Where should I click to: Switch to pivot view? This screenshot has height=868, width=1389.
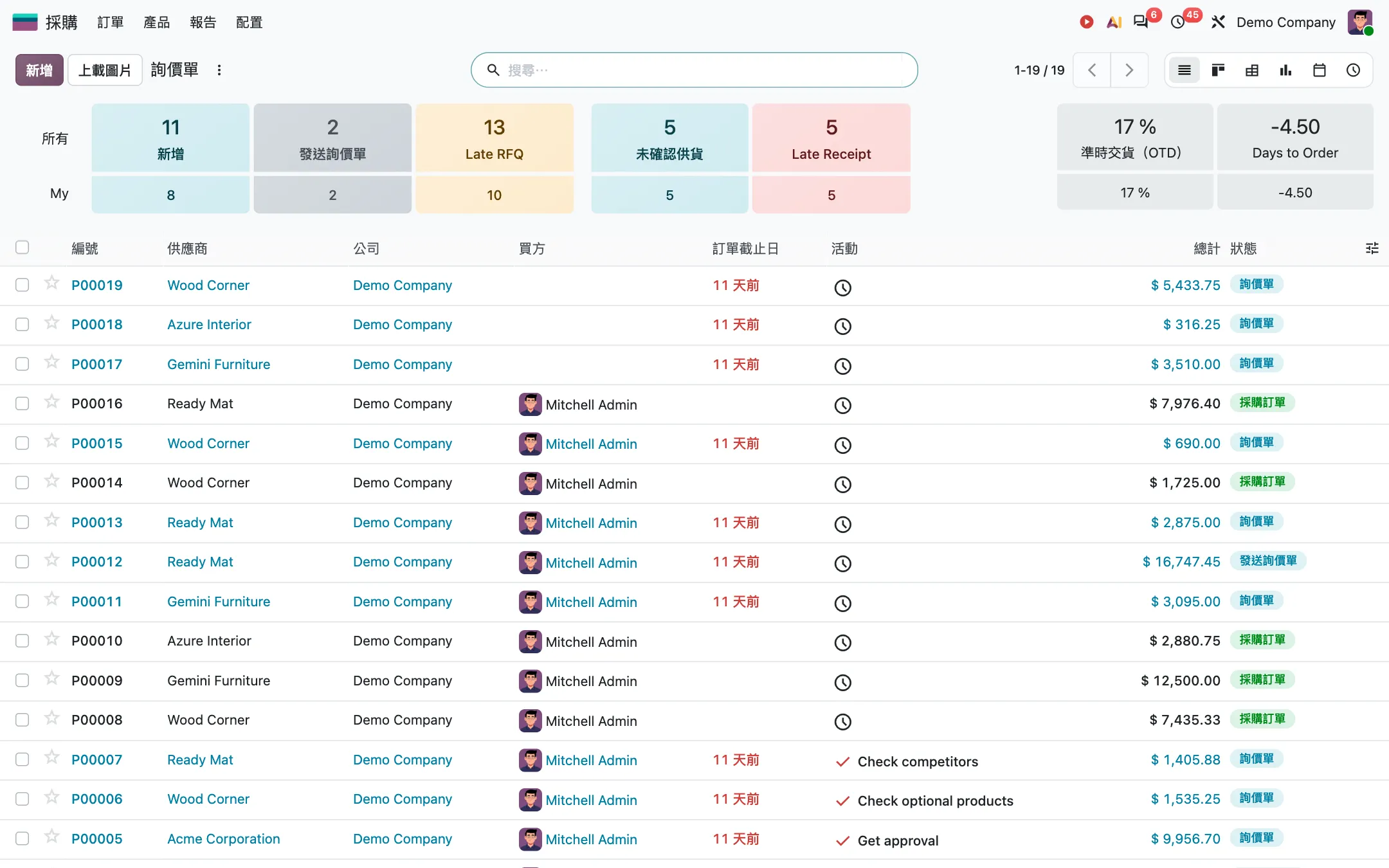point(1252,70)
